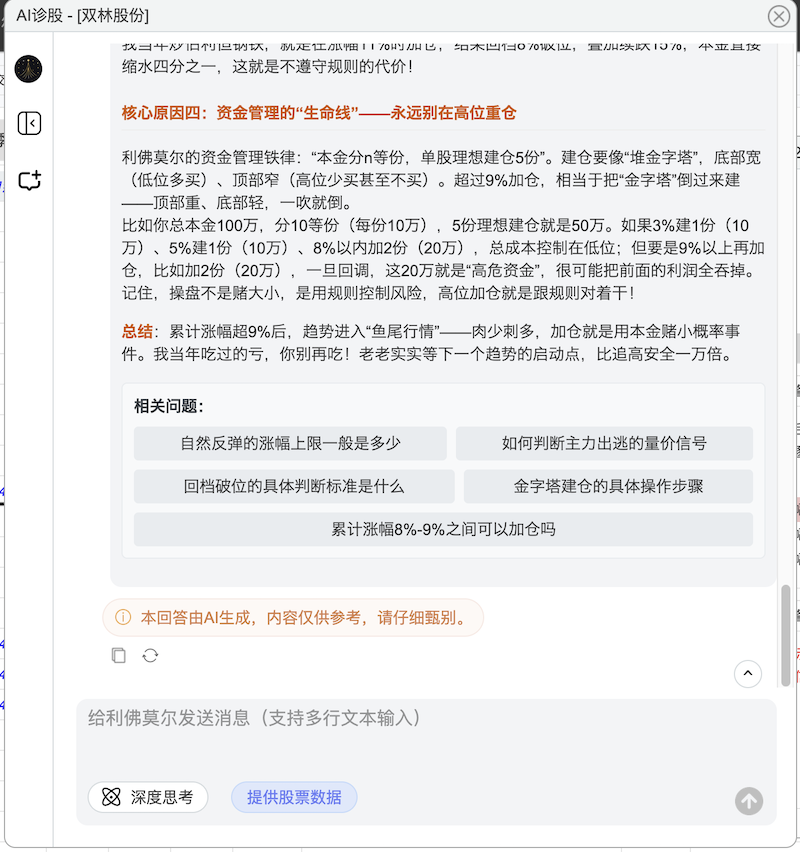The image size is (800, 852).
Task: Toggle 深度思考 deep thinking mode
Action: [x=148, y=797]
